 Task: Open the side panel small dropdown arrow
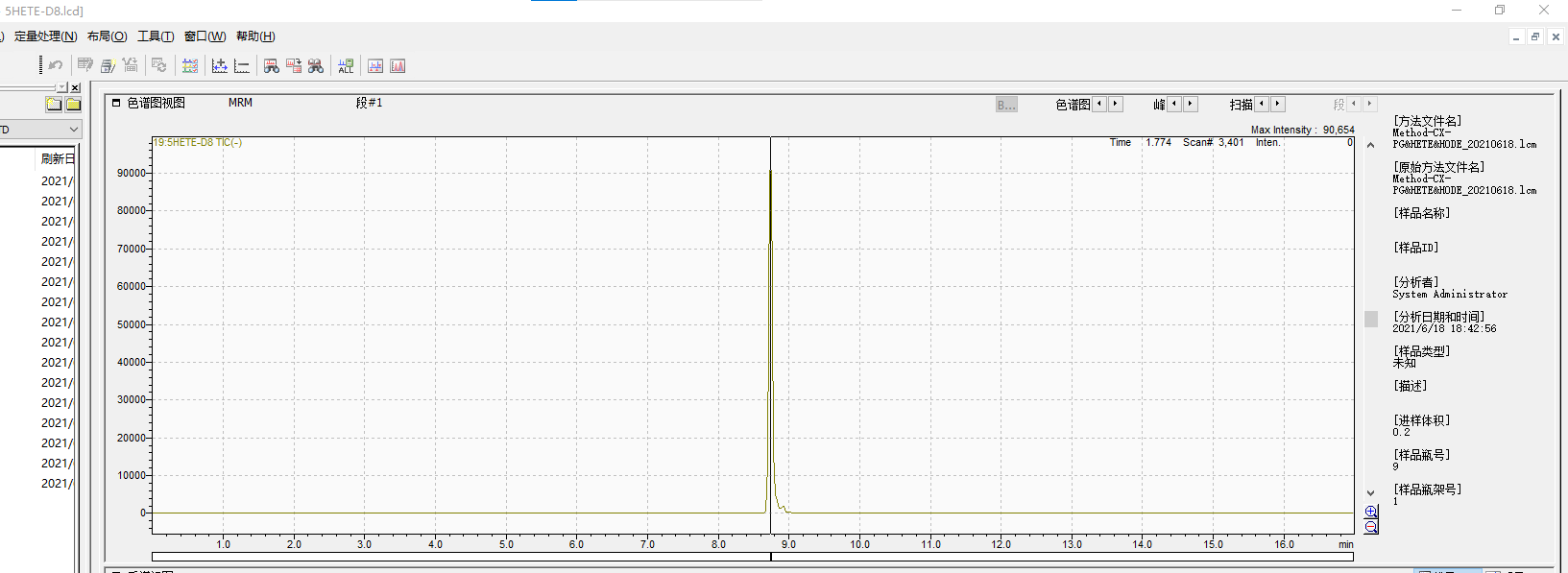click(62, 87)
